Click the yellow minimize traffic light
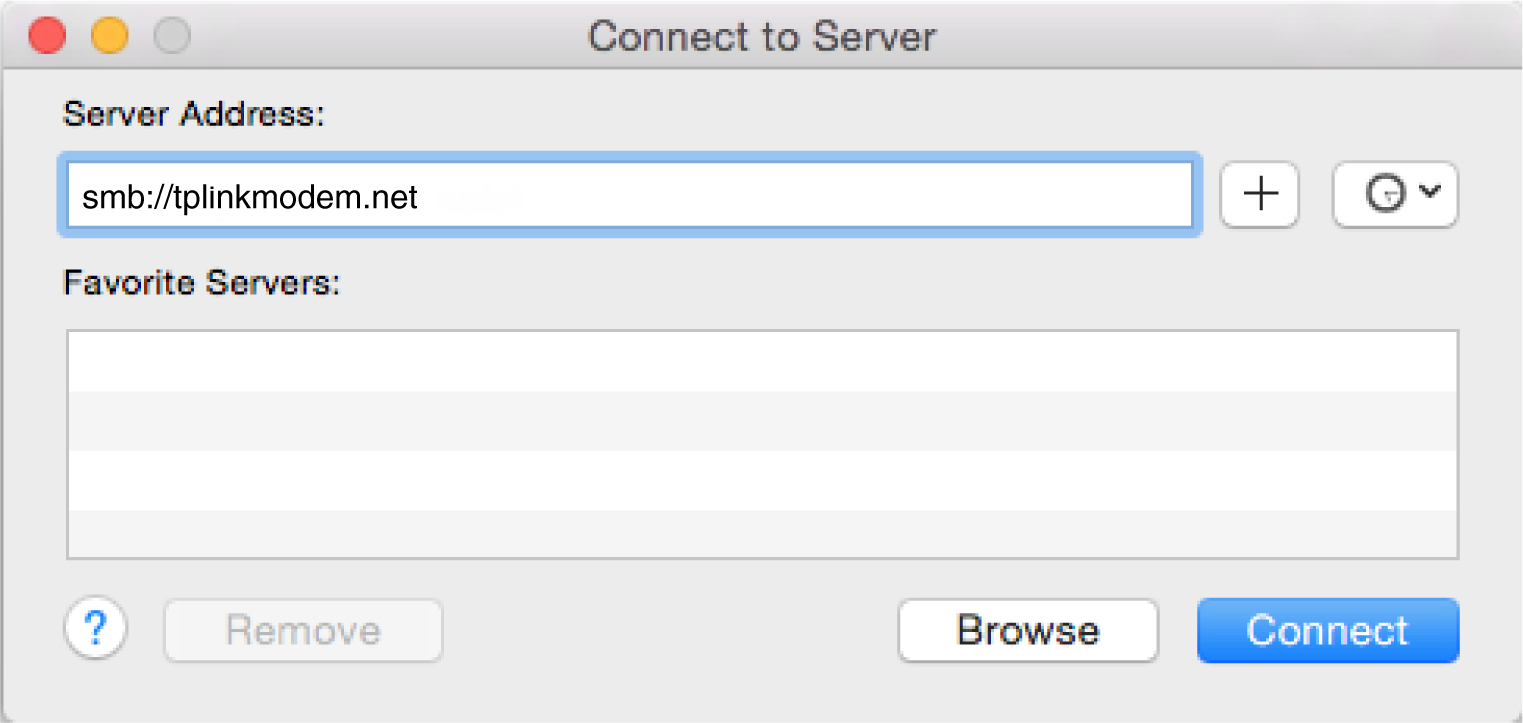1523x723 pixels. 110,34
